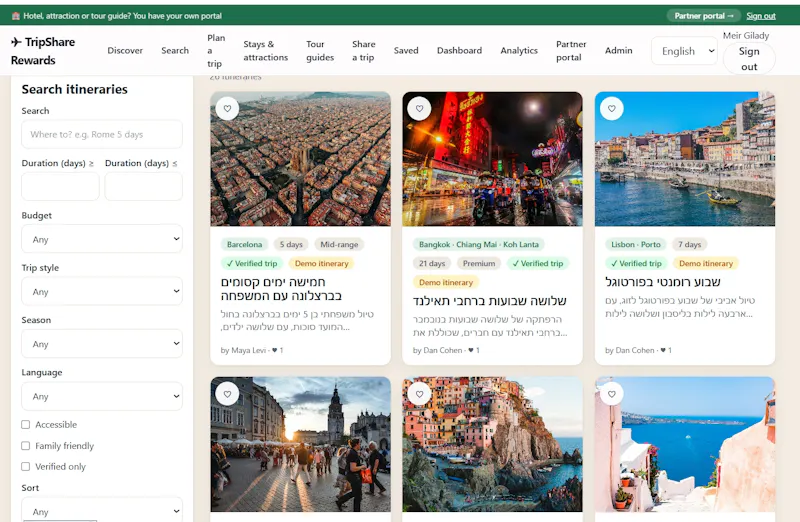This screenshot has height=522, width=800.
Task: Click the Partner portal banner button
Action: 704,16
